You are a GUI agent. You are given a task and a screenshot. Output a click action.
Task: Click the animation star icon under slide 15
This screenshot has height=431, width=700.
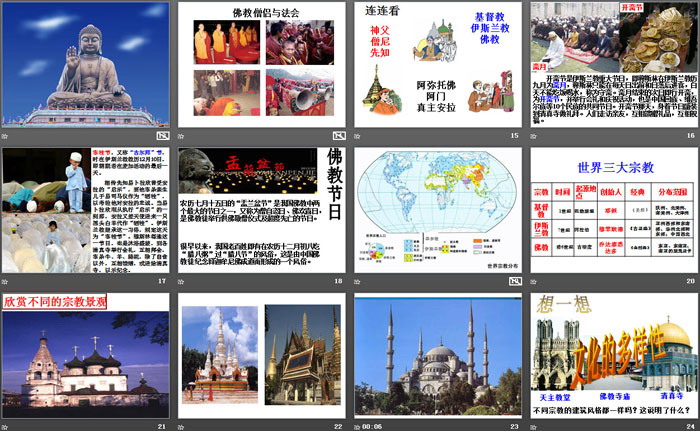click(361, 135)
